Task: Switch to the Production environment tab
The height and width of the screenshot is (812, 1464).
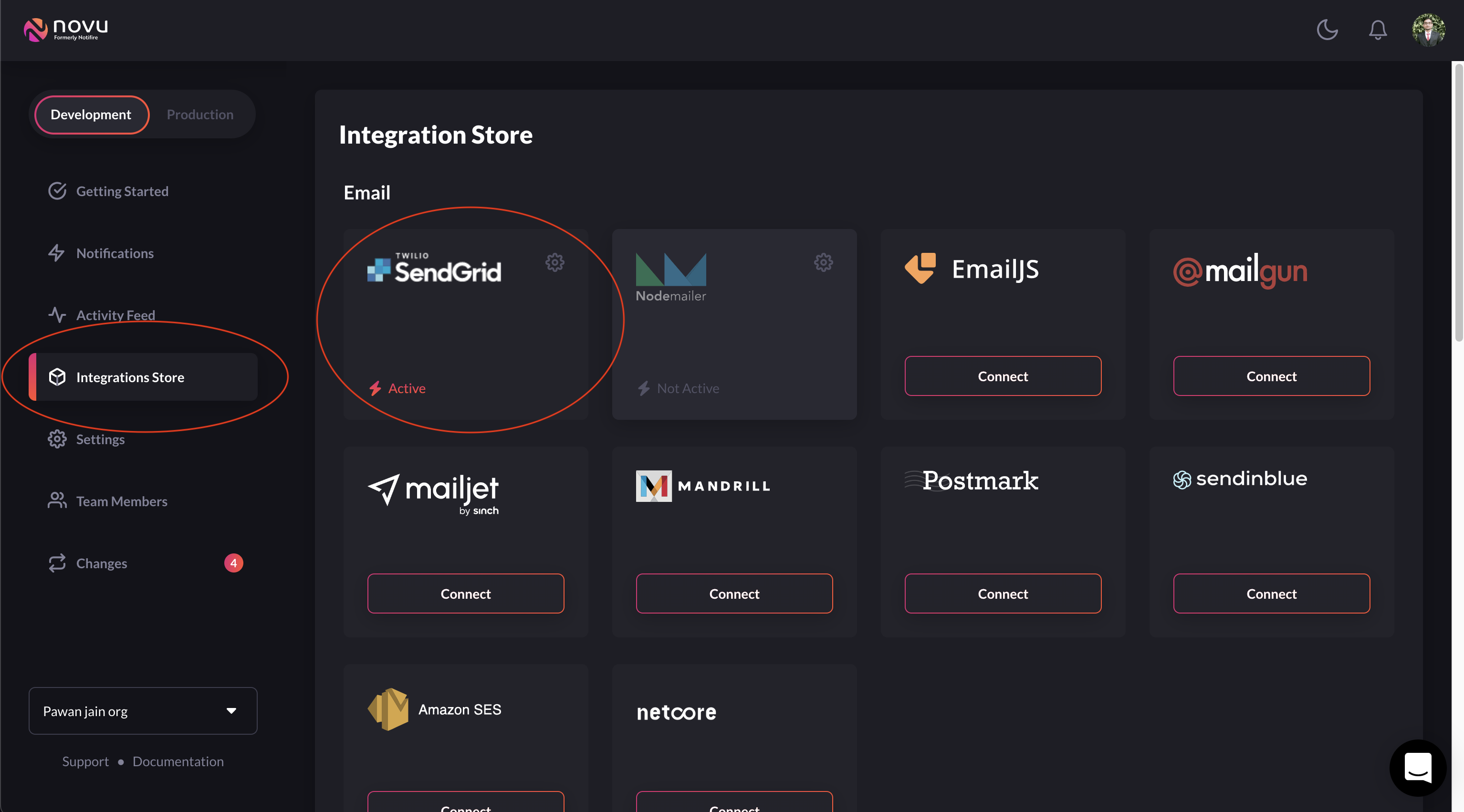Action: 200,114
